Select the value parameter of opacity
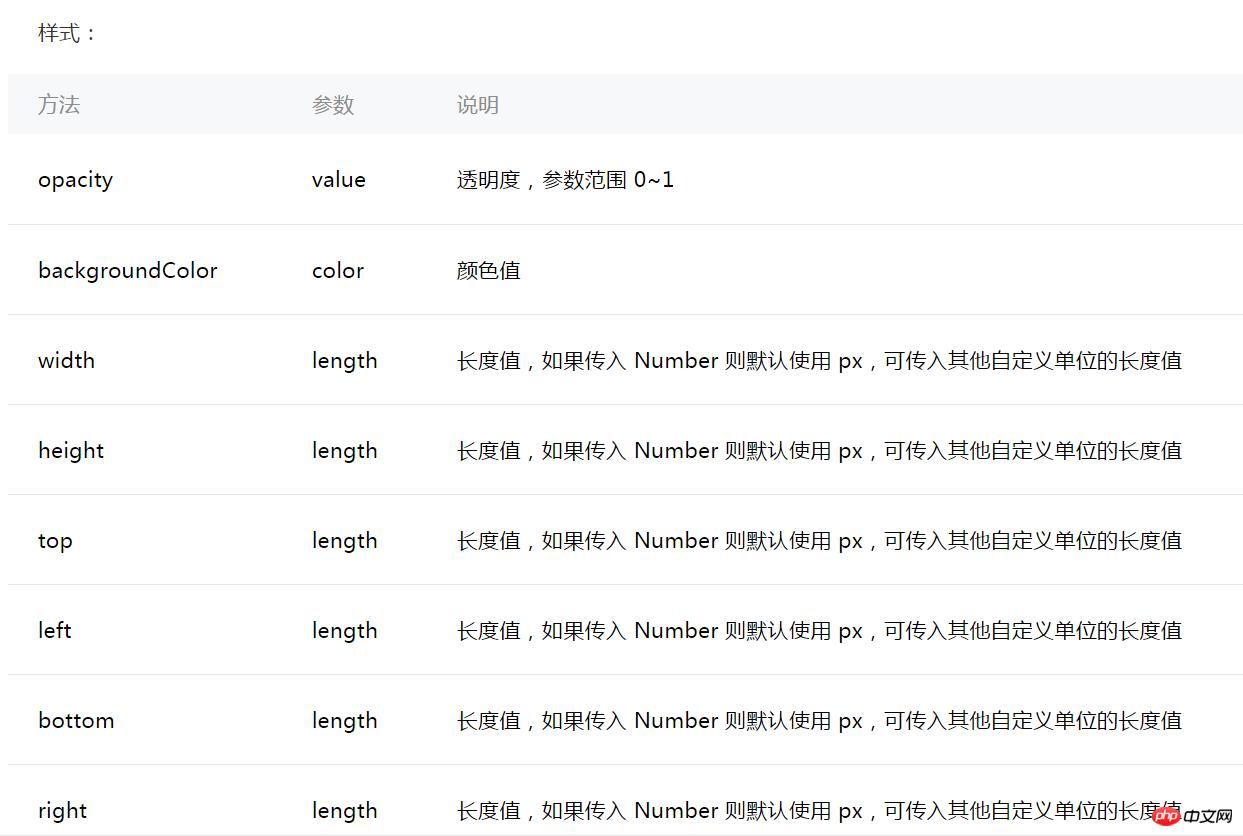The image size is (1243, 836). (339, 180)
